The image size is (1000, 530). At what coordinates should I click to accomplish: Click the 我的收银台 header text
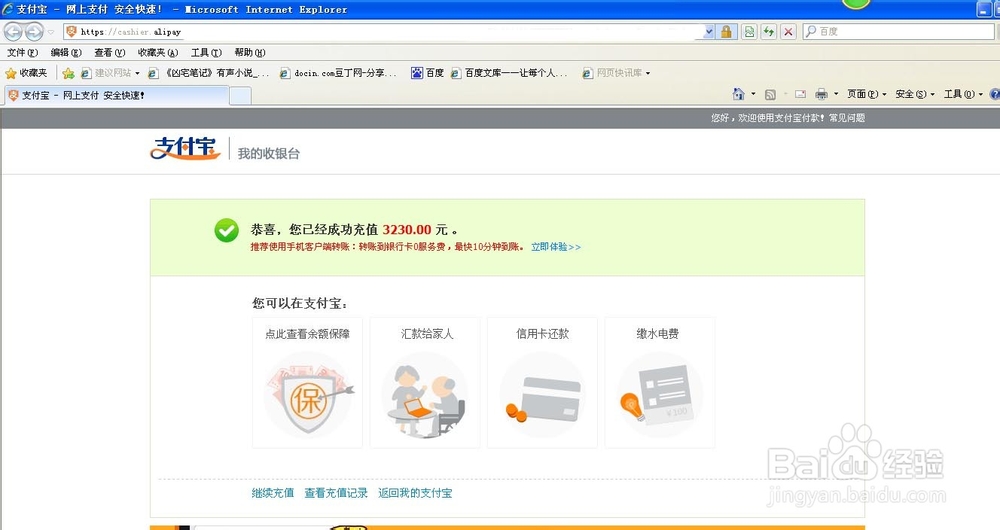click(268, 153)
